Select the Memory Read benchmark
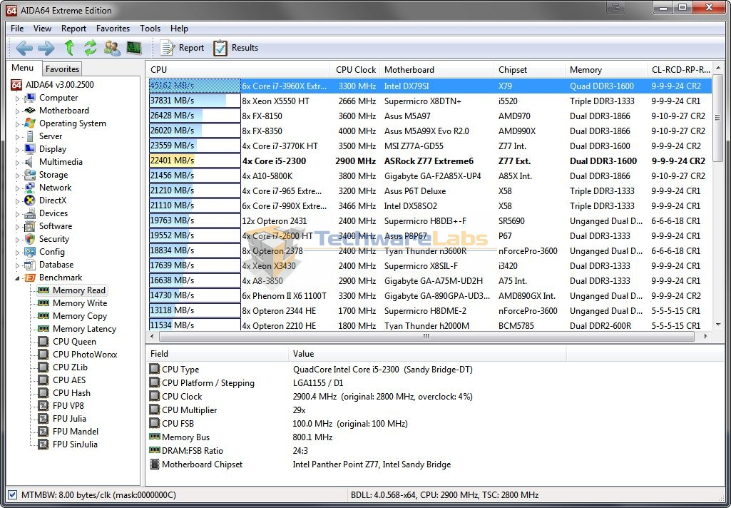Screen dimensions: 731x508 [79, 290]
